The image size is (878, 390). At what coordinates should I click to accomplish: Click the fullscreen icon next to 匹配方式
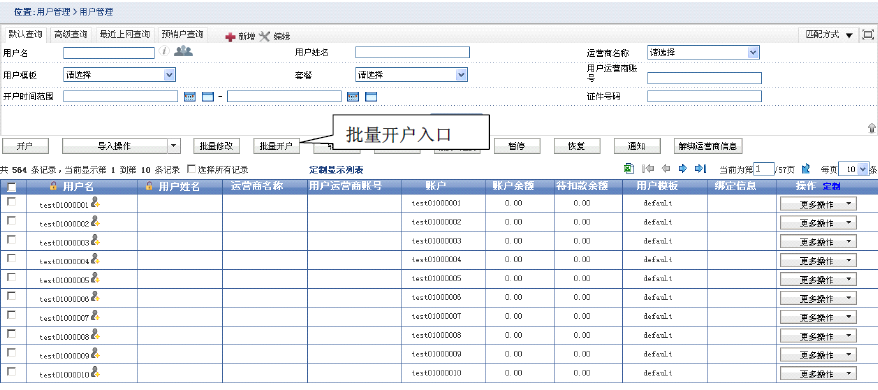867,34
